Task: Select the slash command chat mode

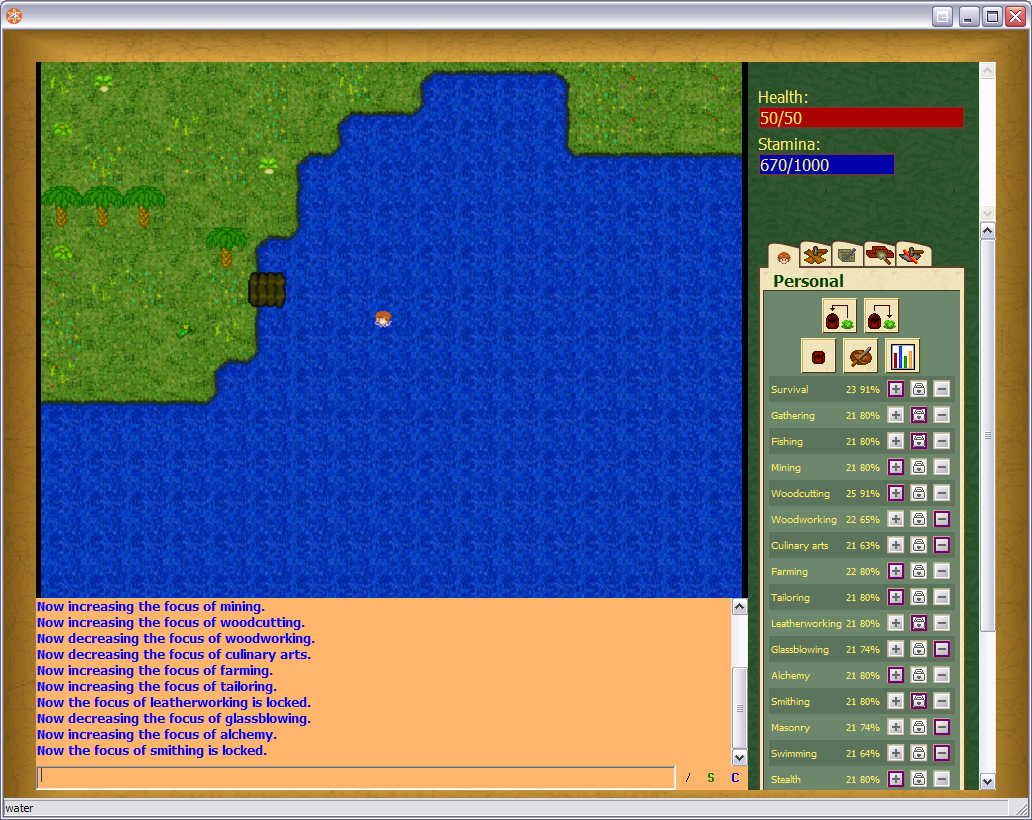Action: (688, 778)
